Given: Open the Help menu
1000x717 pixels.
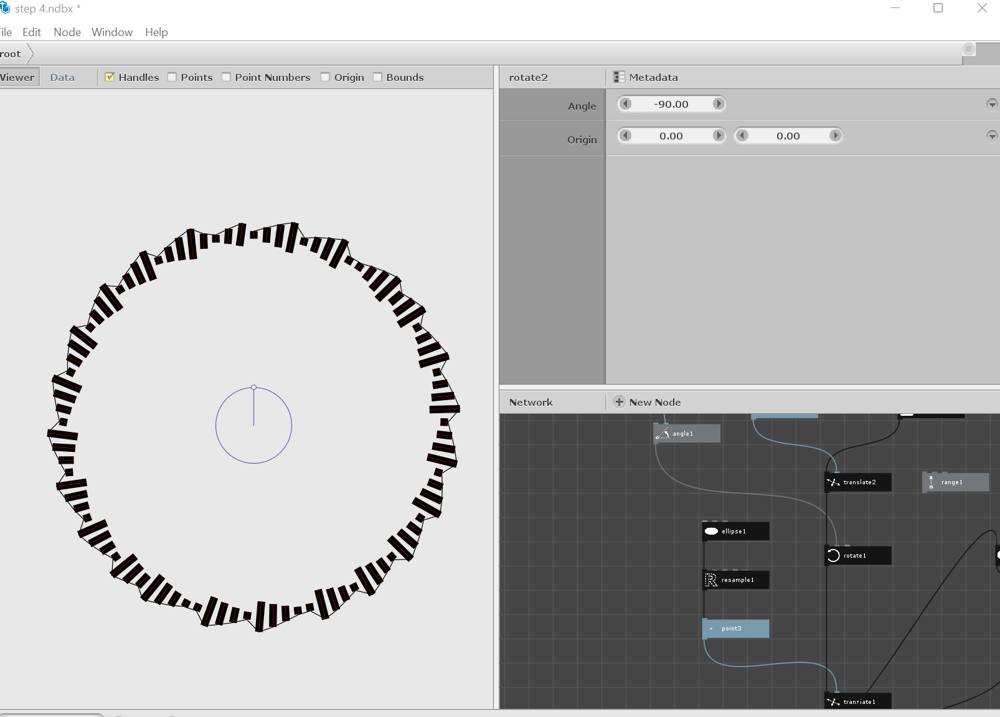Looking at the screenshot, I should [156, 32].
